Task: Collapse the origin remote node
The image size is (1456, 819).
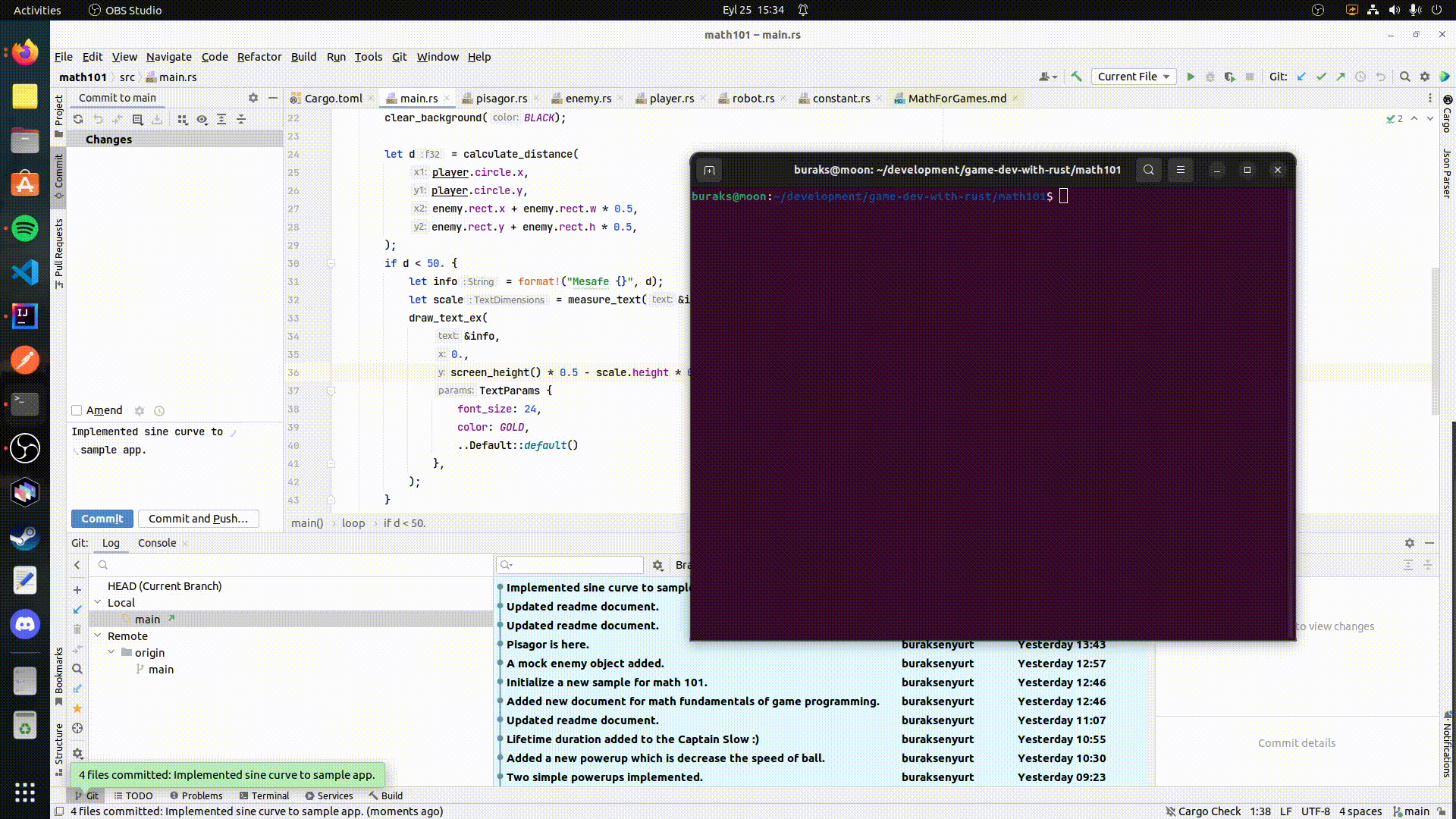Action: [x=111, y=652]
